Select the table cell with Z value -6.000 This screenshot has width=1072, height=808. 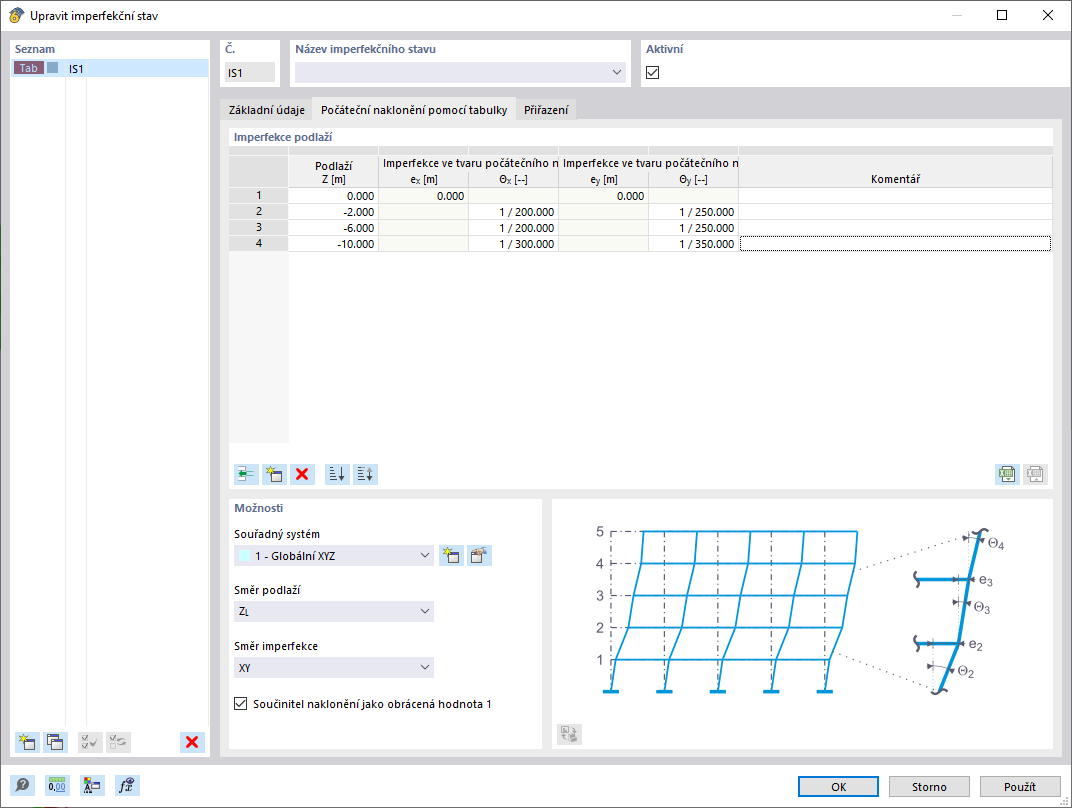click(334, 228)
